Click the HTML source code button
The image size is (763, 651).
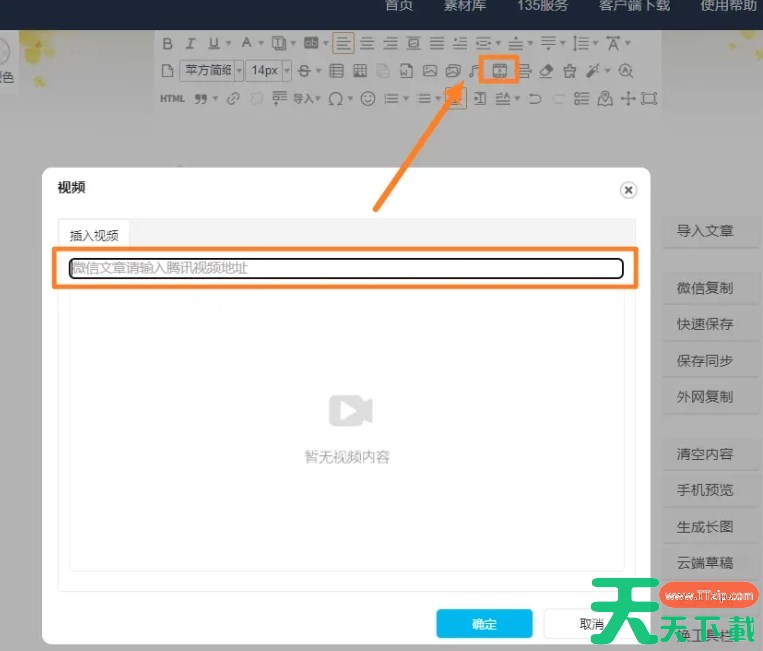[x=172, y=98]
